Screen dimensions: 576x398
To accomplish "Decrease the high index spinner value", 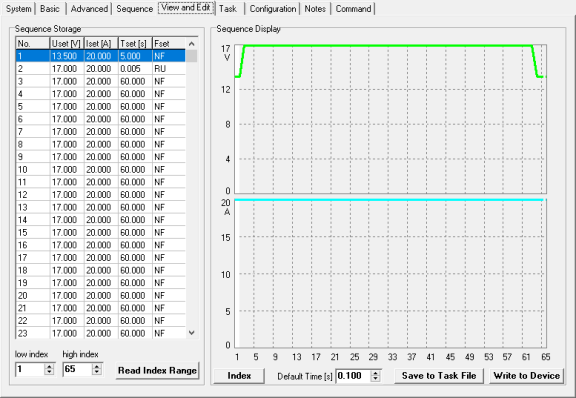I will tap(97, 372).
